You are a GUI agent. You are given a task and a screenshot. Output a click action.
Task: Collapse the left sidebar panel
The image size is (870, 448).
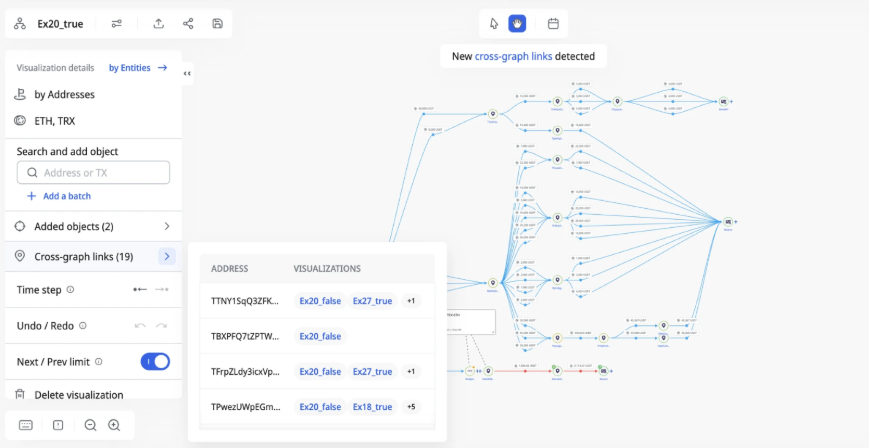(x=188, y=73)
